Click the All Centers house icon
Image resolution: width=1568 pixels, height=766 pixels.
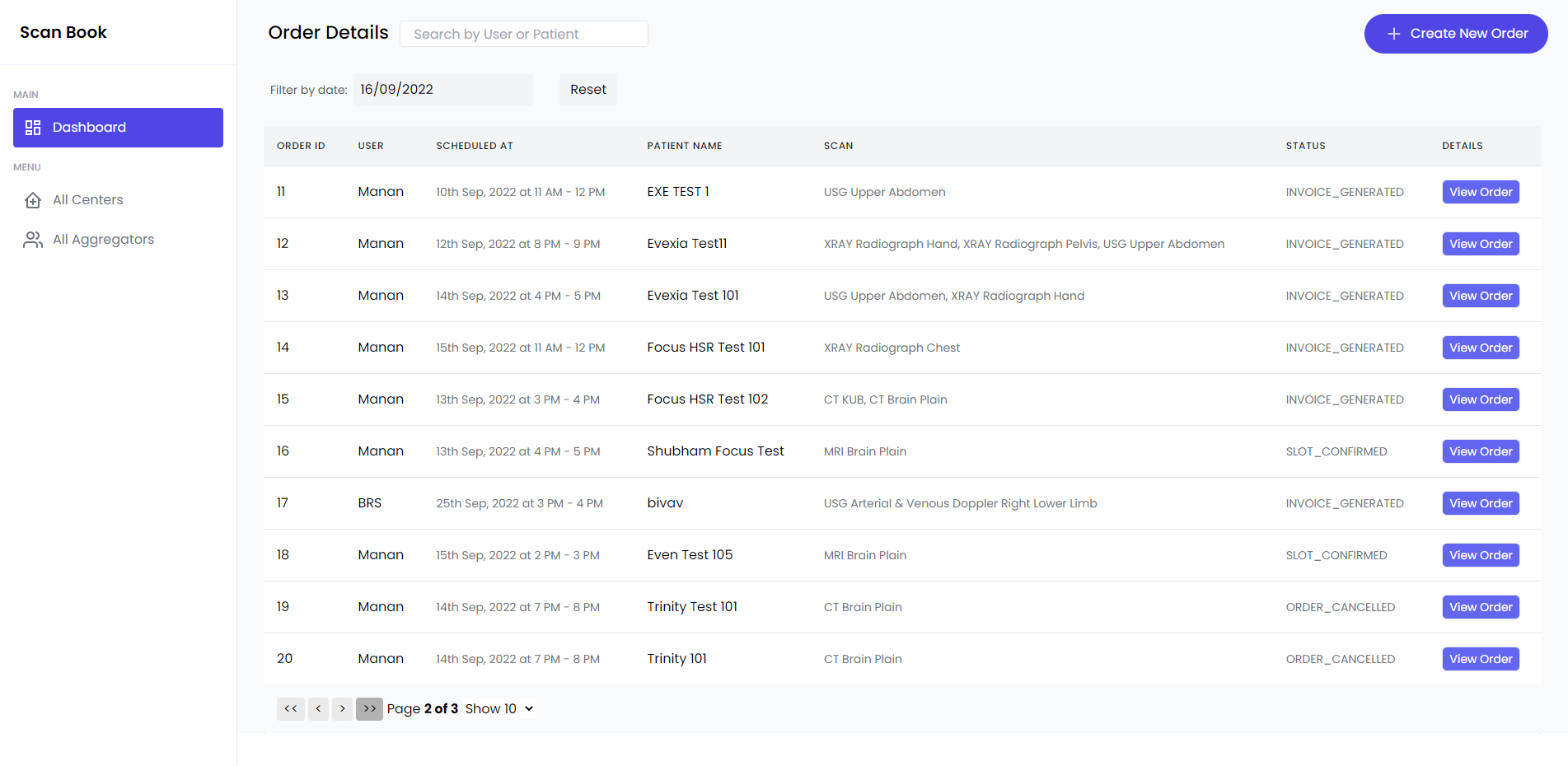(33, 200)
